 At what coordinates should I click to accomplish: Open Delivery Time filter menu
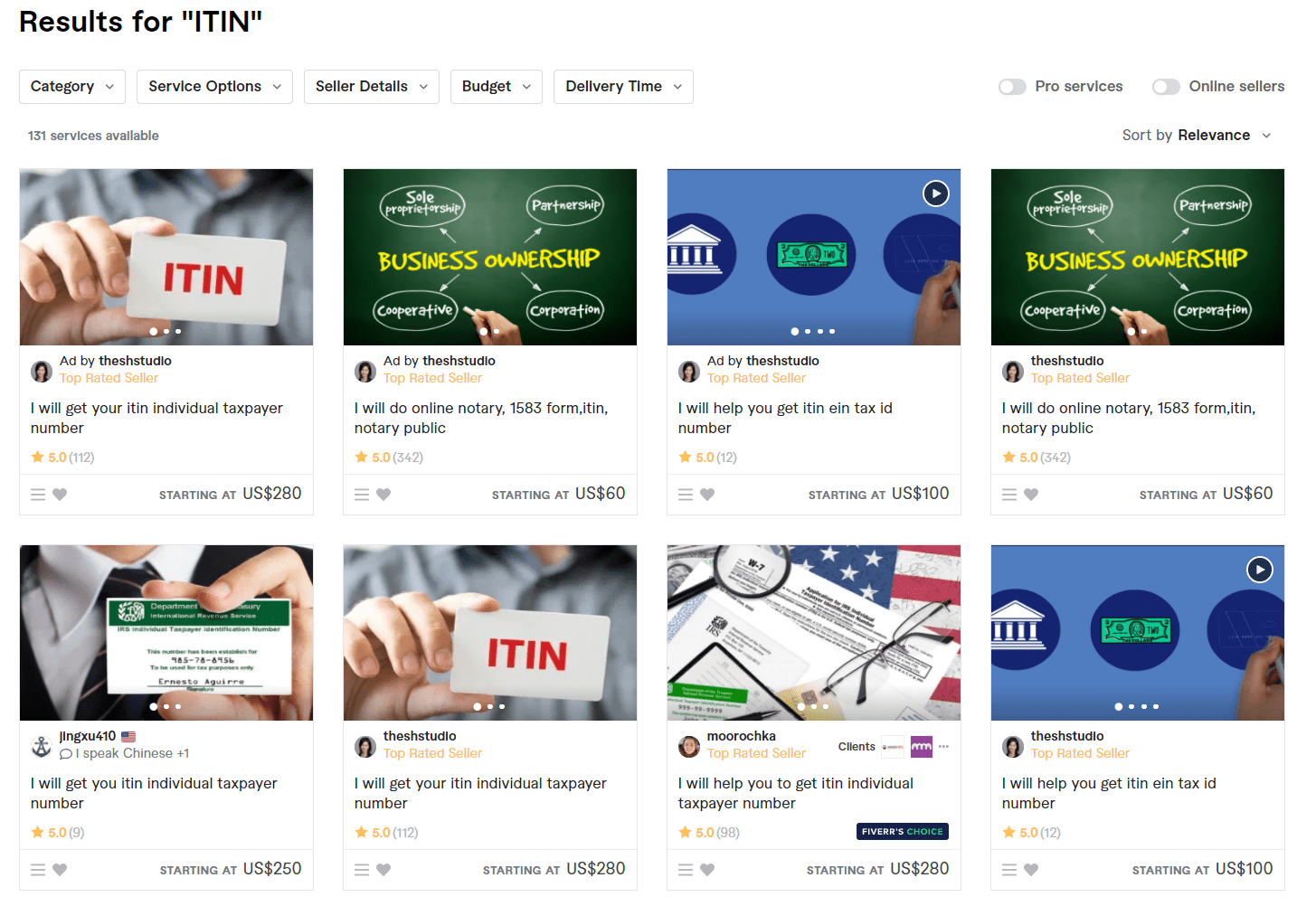tap(623, 87)
